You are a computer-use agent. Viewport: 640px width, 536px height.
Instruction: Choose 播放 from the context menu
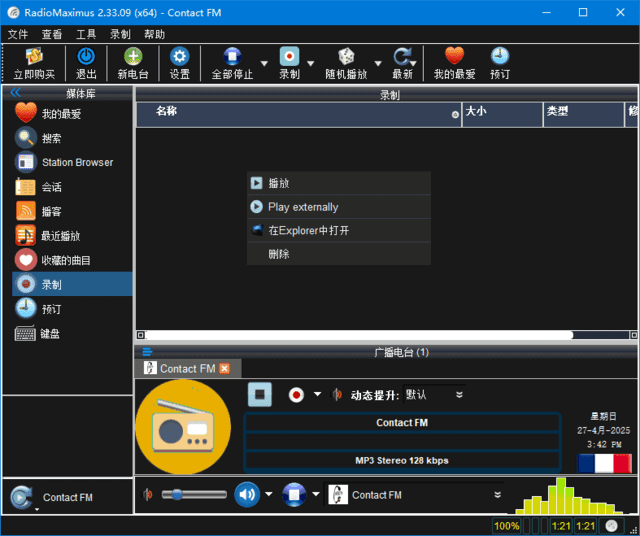pos(279,183)
